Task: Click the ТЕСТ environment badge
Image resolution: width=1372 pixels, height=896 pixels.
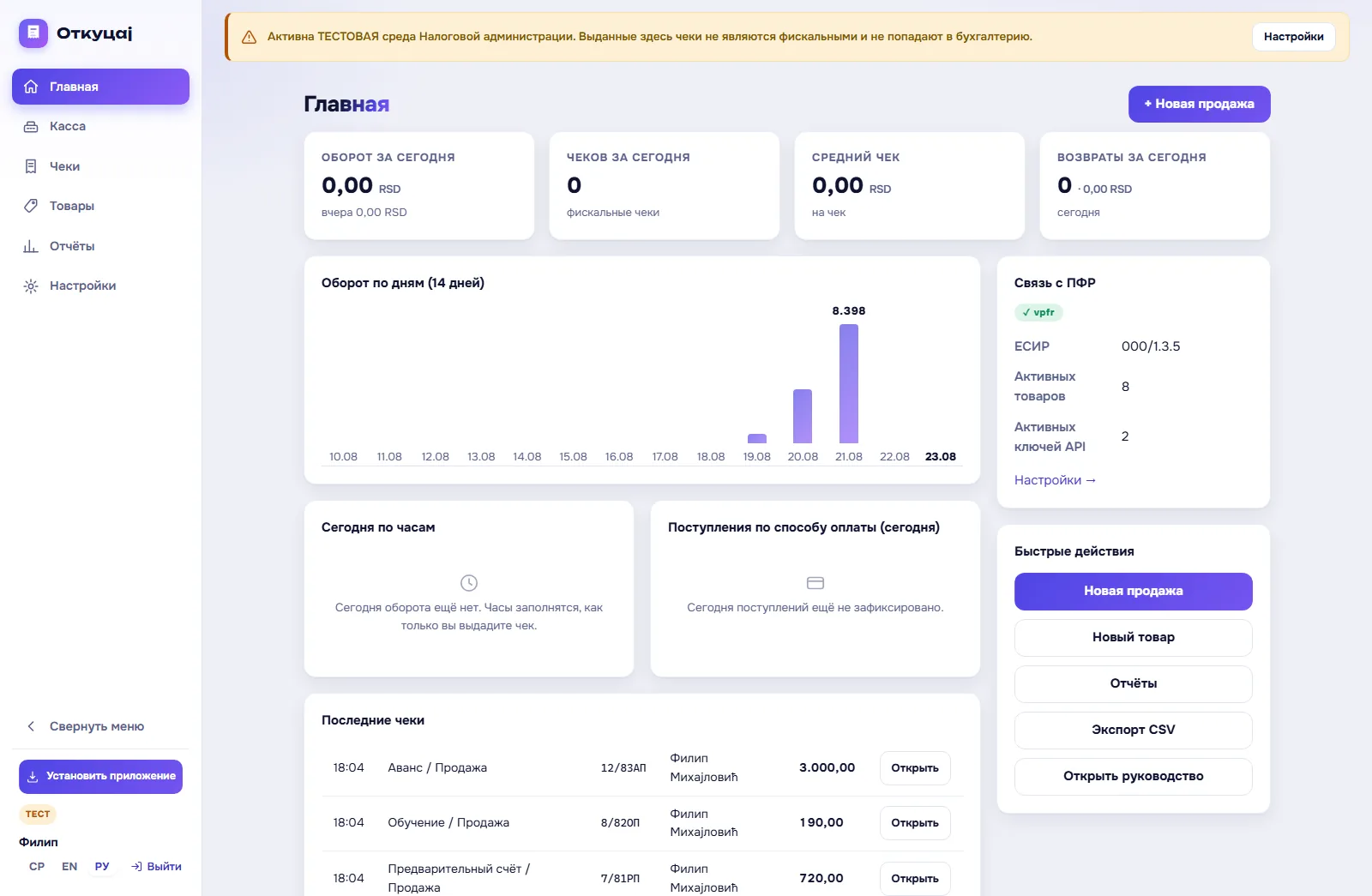Action: point(38,815)
